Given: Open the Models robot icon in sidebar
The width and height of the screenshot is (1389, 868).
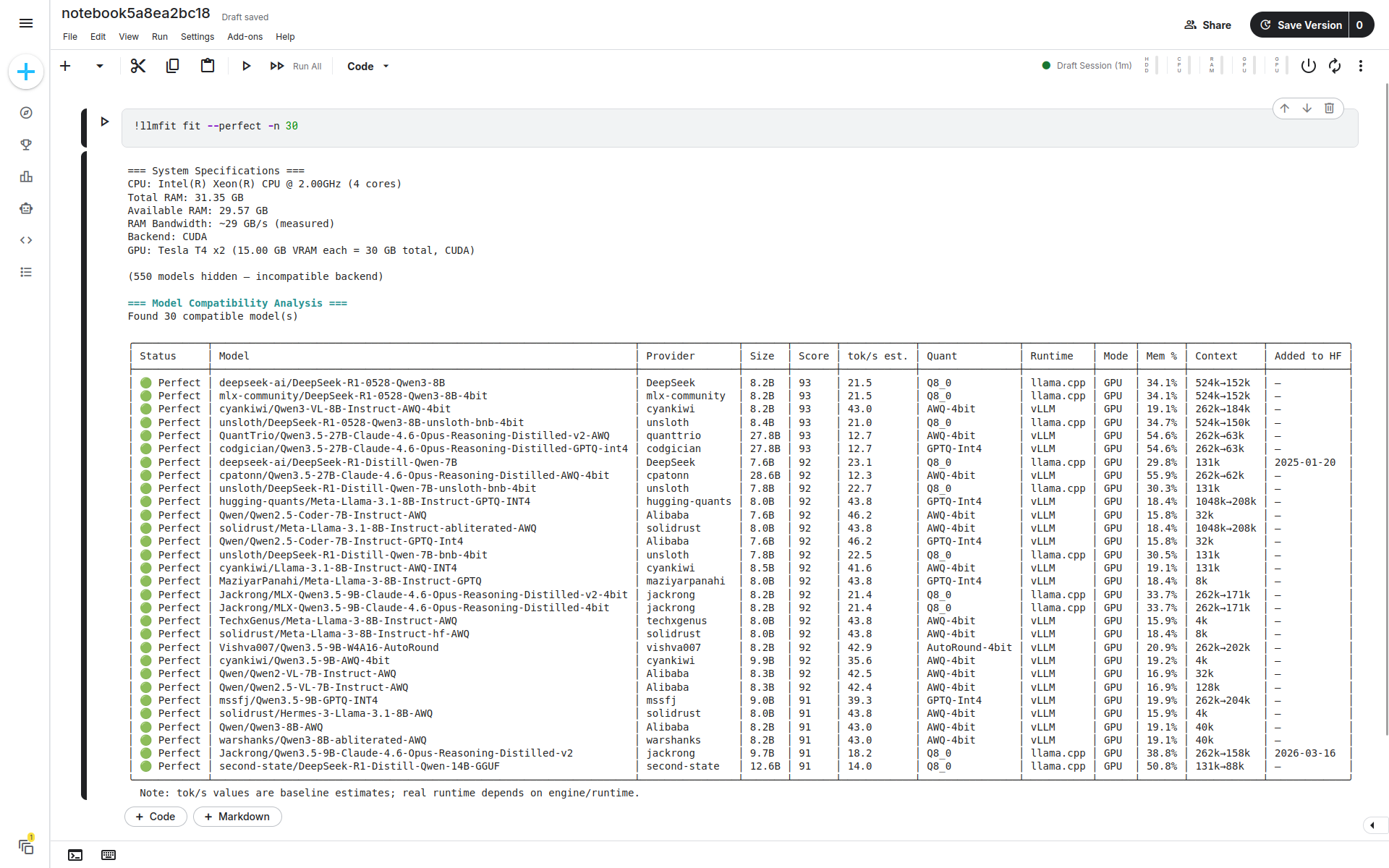Looking at the screenshot, I should (x=26, y=208).
